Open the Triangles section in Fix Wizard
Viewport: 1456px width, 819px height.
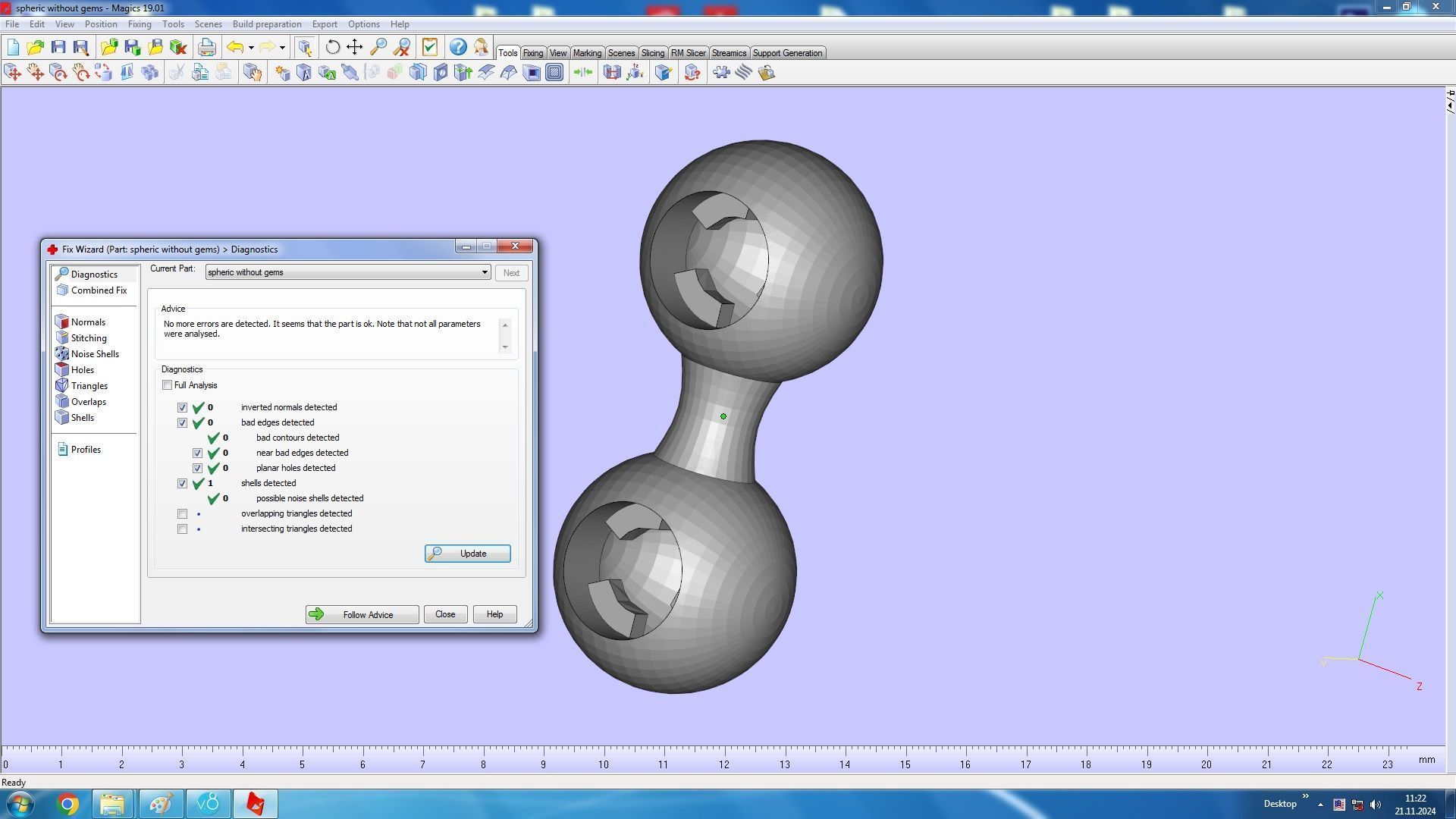89,386
